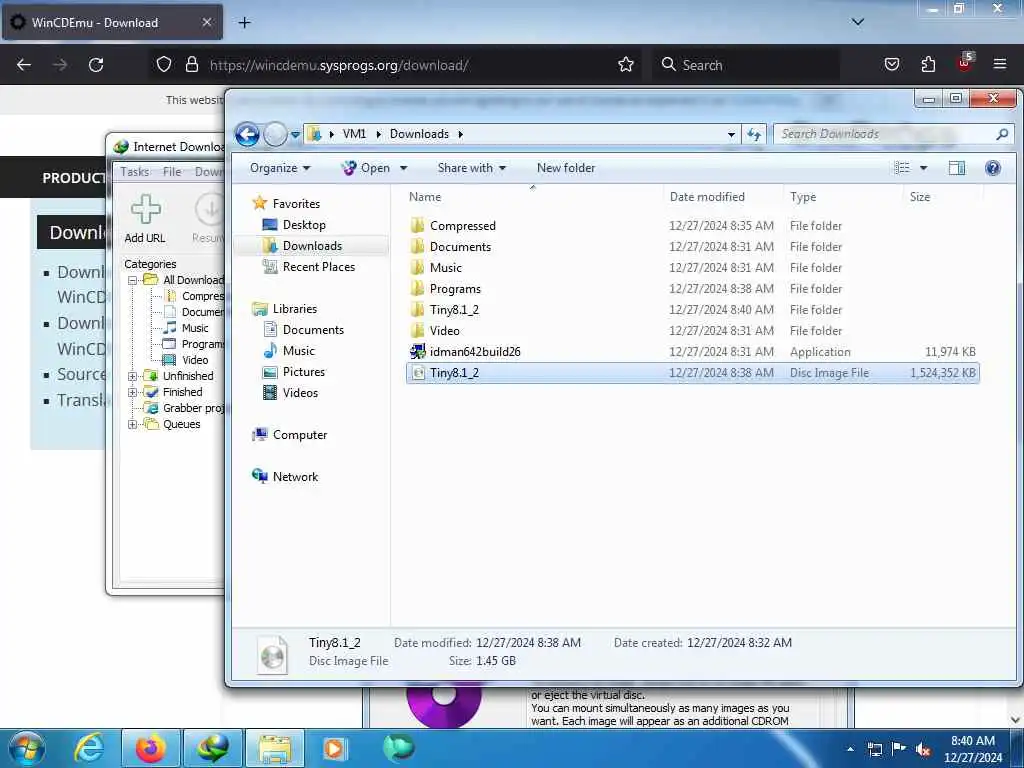
Task: Launch Internet Explorer from taskbar
Action: point(89,748)
